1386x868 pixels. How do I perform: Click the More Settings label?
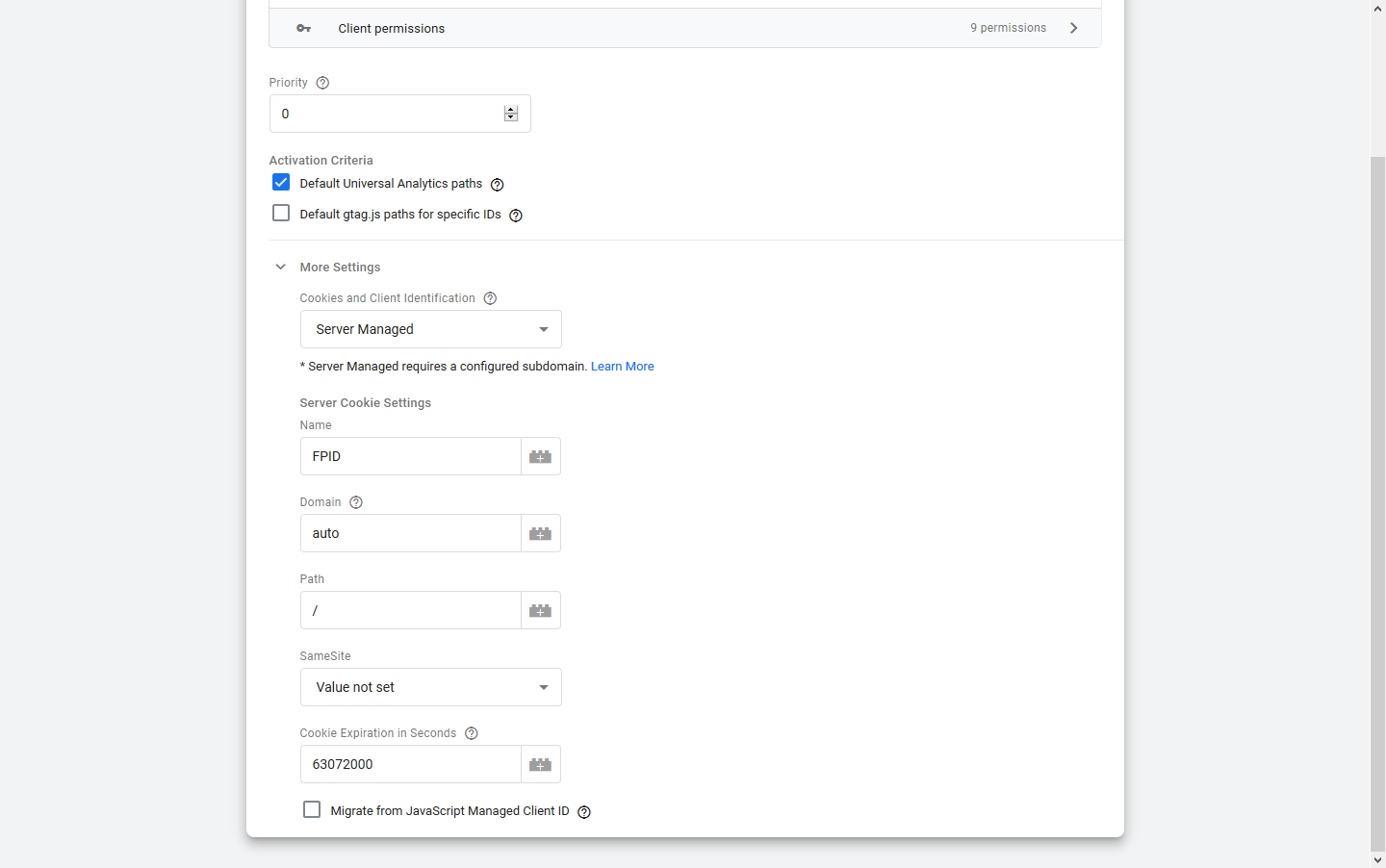click(341, 268)
